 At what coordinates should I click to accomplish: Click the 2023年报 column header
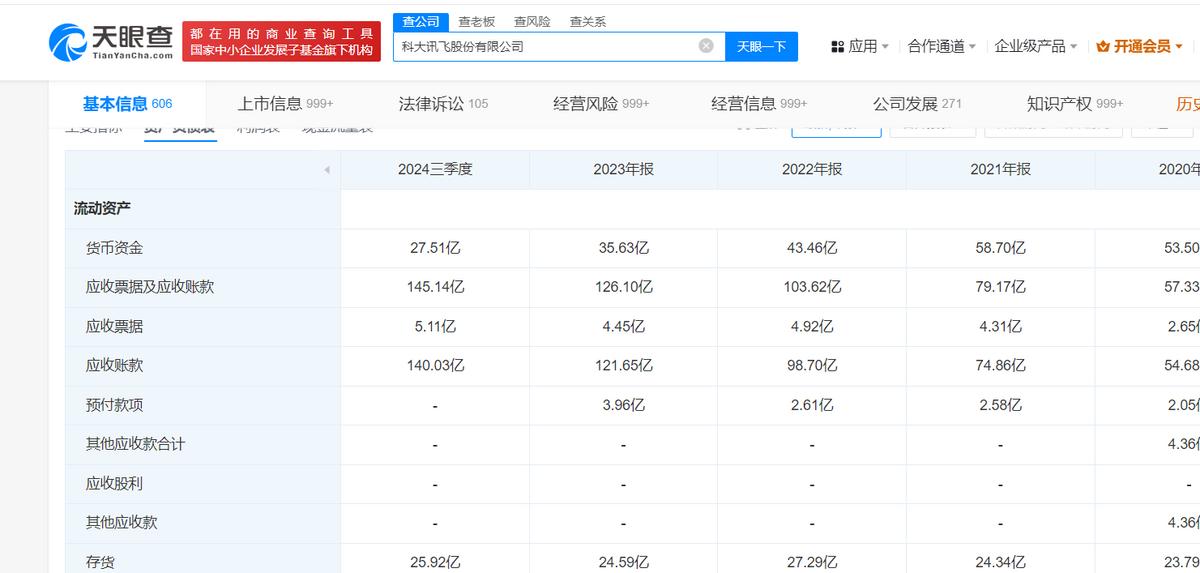(x=623, y=170)
